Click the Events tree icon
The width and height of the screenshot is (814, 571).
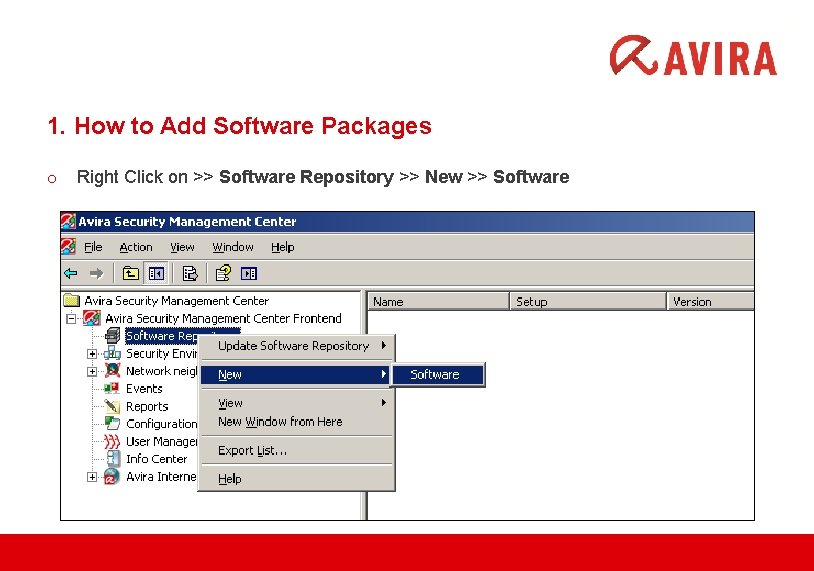click(112, 388)
